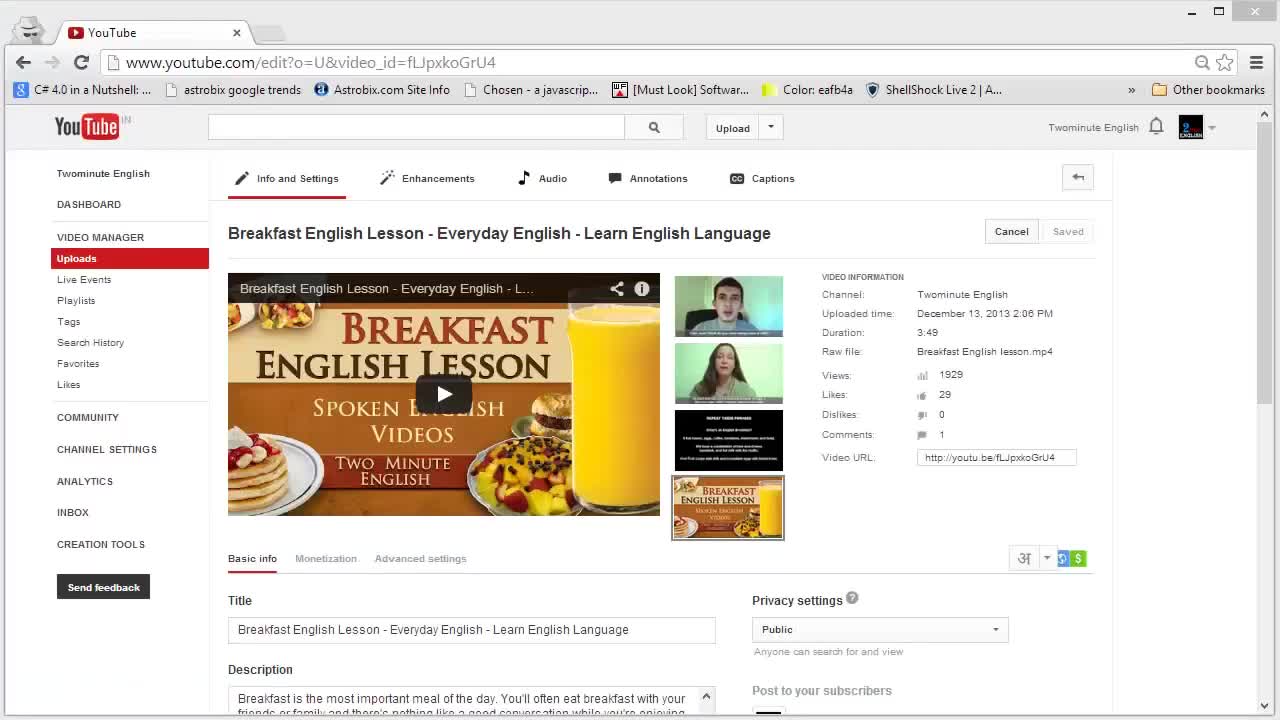Click the Dislikes thumbs-down icon
This screenshot has width=1280, height=720.
click(922, 415)
